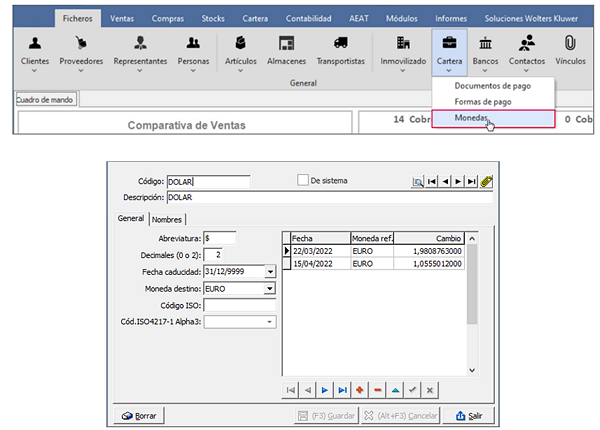Click the Salir button
This screenshot has width=600, height=430.
click(x=469, y=415)
